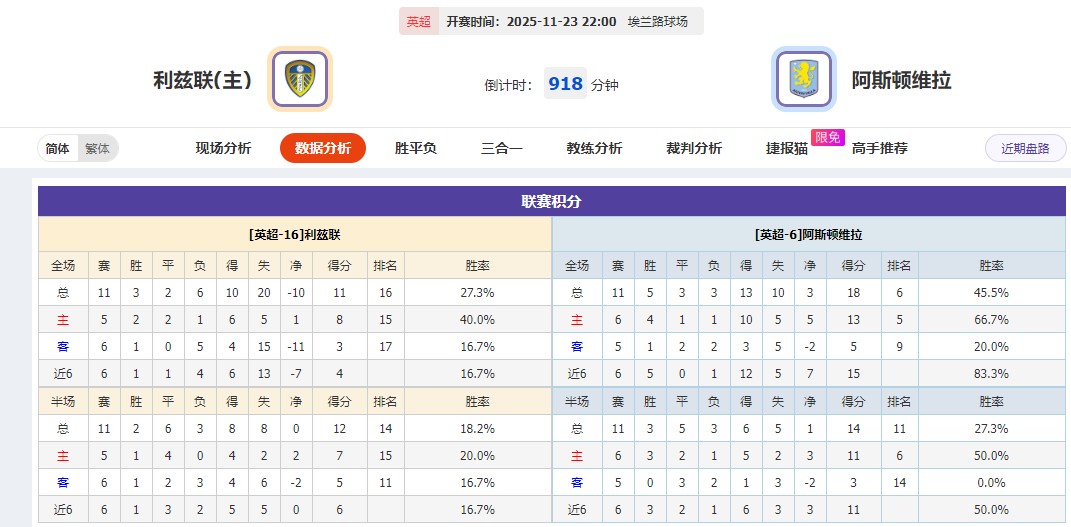
Task: Open the 现场分析 tab
Action: (x=223, y=148)
